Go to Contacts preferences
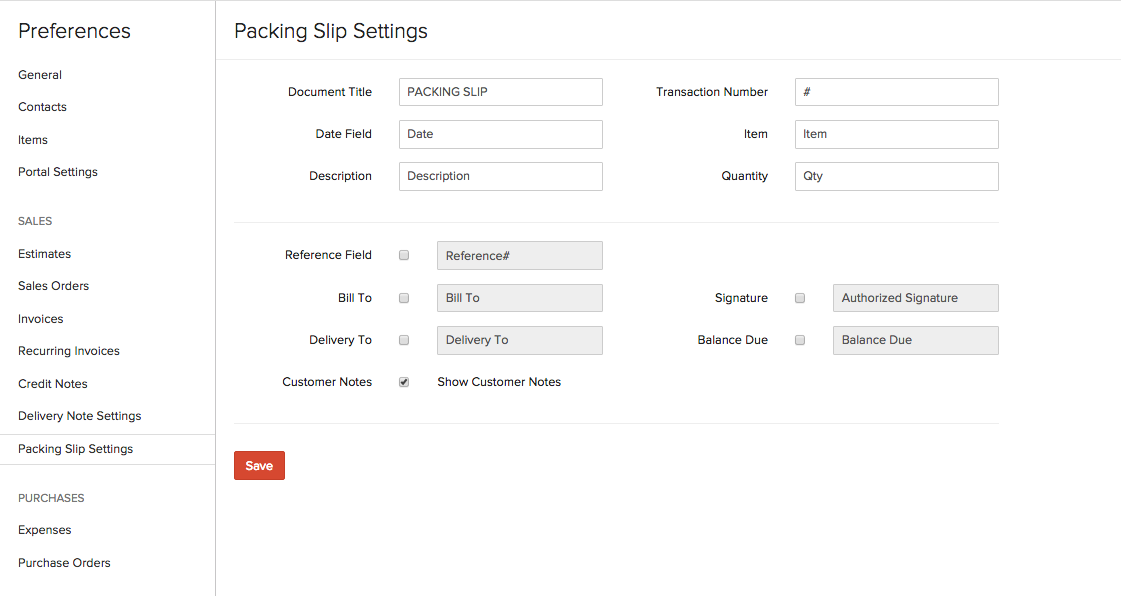 coord(42,107)
